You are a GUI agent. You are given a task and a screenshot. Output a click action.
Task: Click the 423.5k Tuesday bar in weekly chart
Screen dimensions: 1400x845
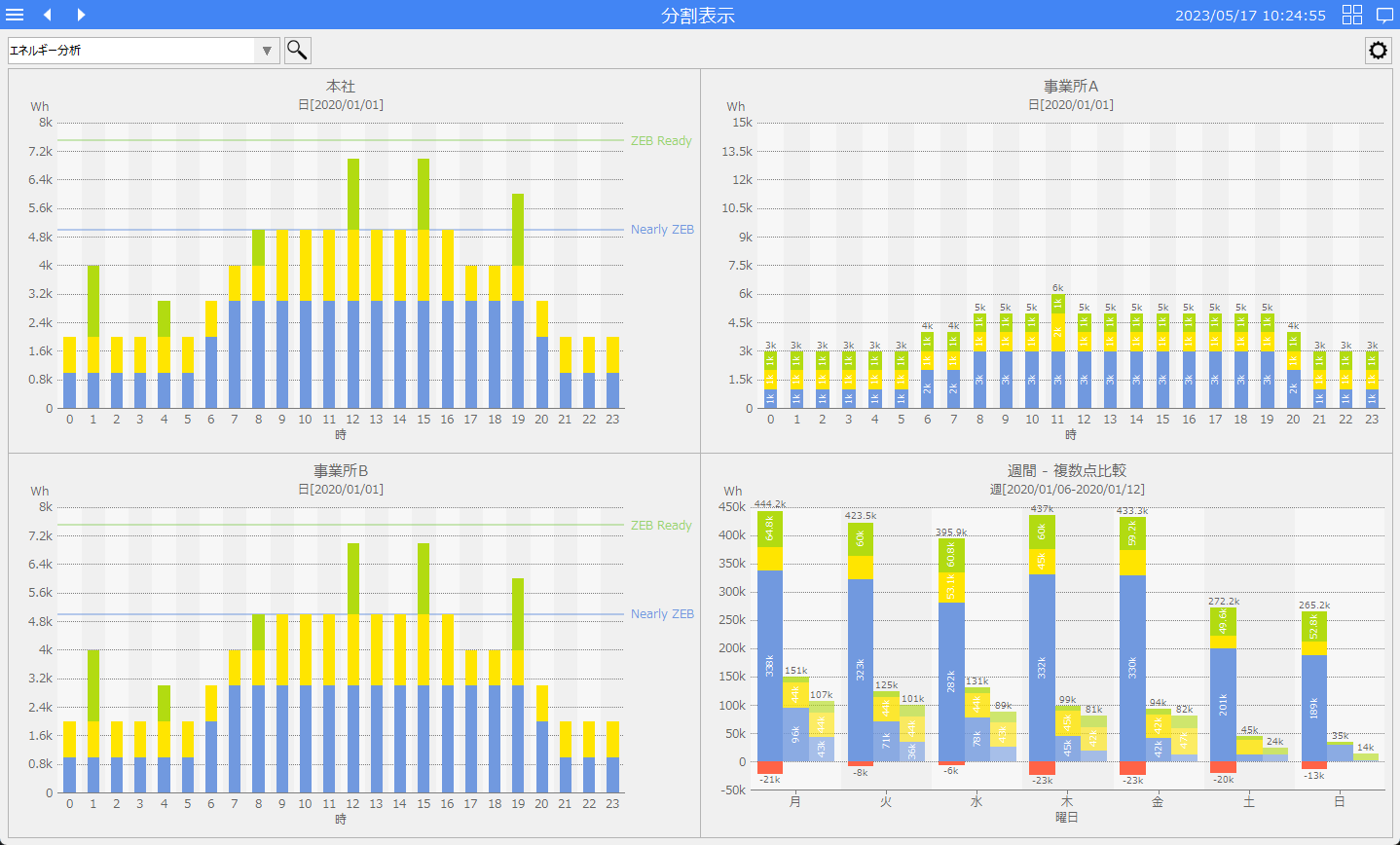(x=861, y=642)
